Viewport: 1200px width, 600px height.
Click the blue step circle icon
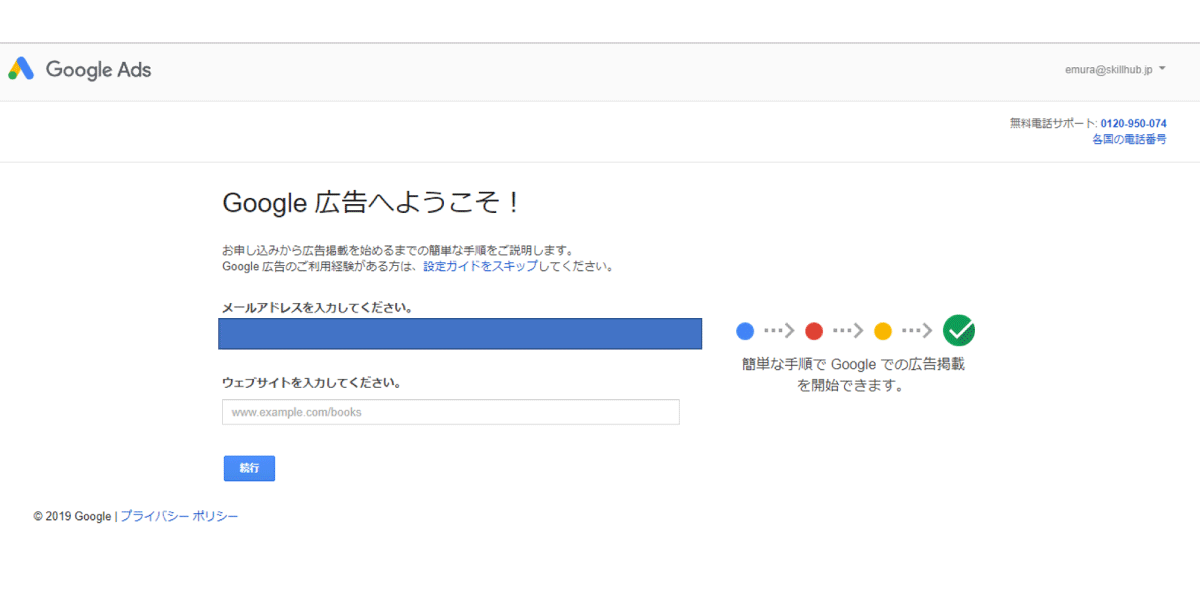pos(744,331)
